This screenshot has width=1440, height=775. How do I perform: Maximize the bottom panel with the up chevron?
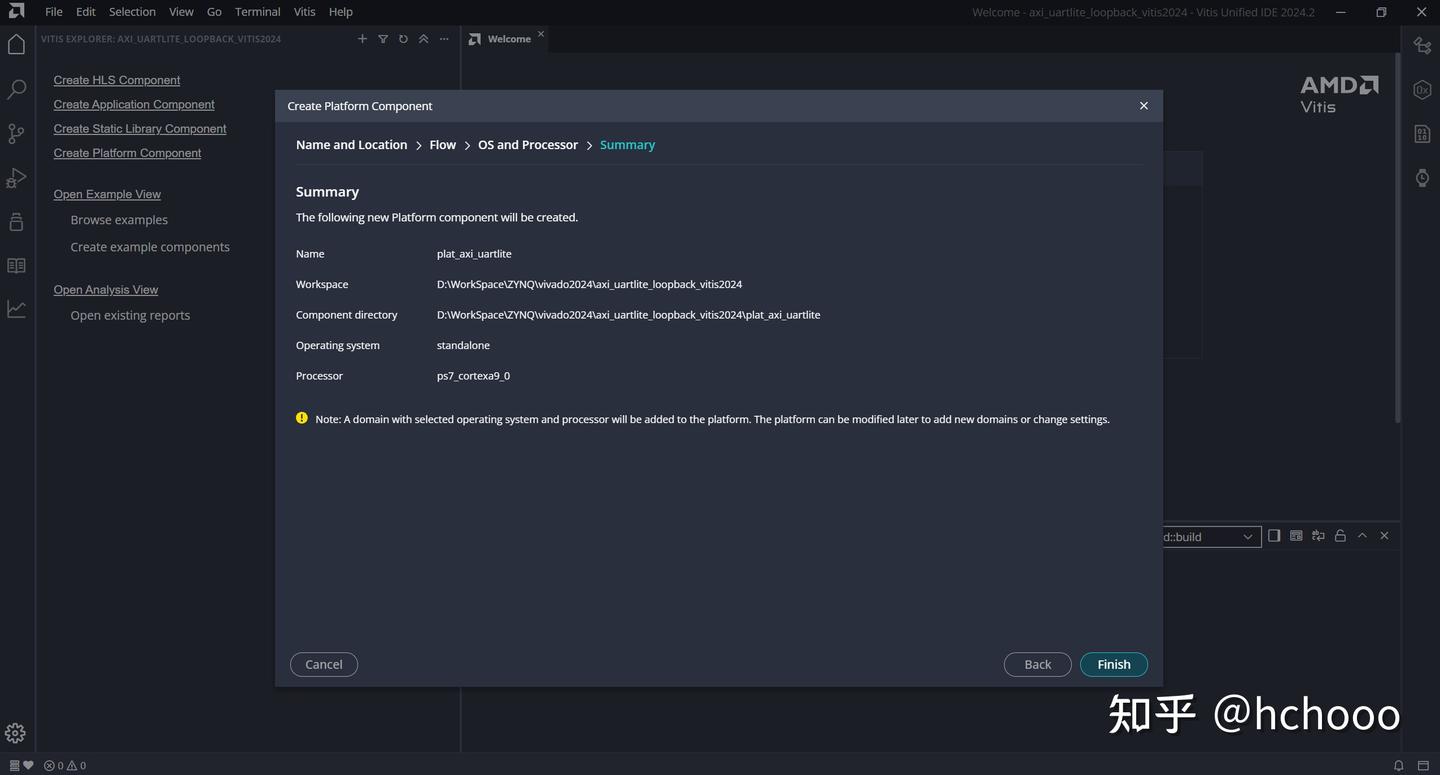(x=1362, y=536)
